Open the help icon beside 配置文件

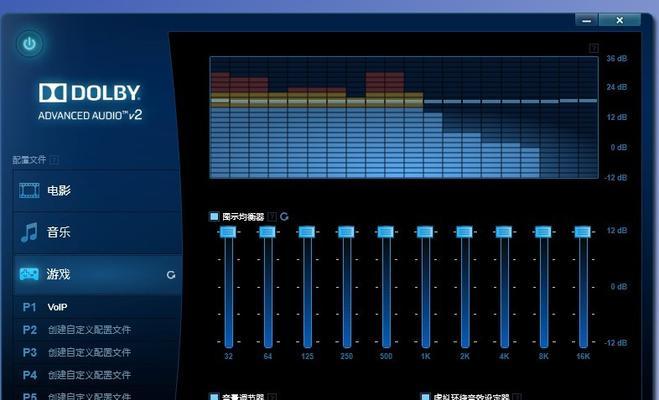click(x=54, y=160)
